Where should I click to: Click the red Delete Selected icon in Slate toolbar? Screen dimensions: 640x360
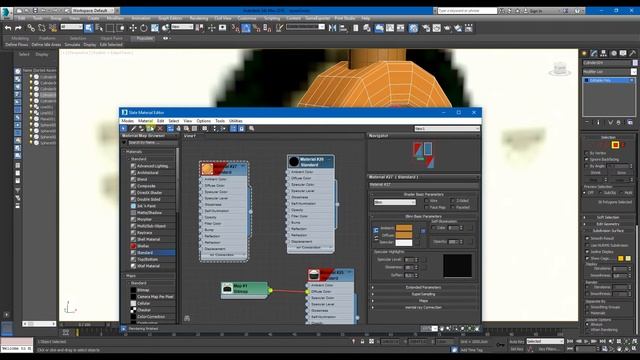tap(160, 129)
